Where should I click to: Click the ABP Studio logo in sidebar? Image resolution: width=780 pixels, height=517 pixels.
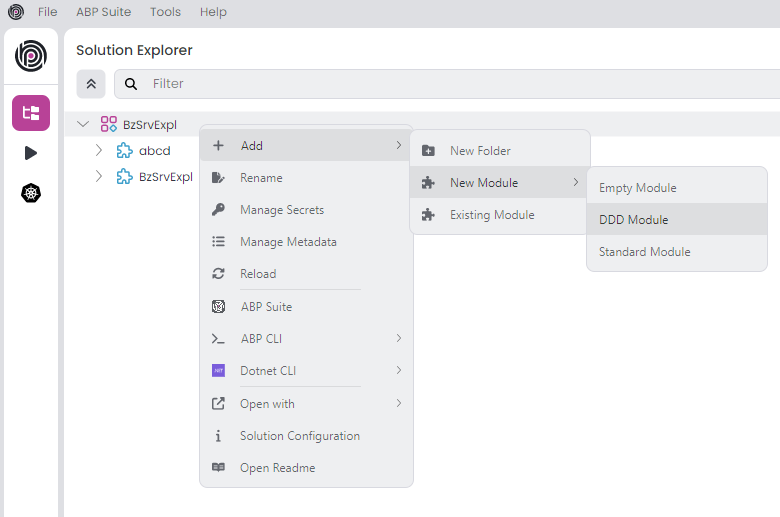tap(31, 56)
